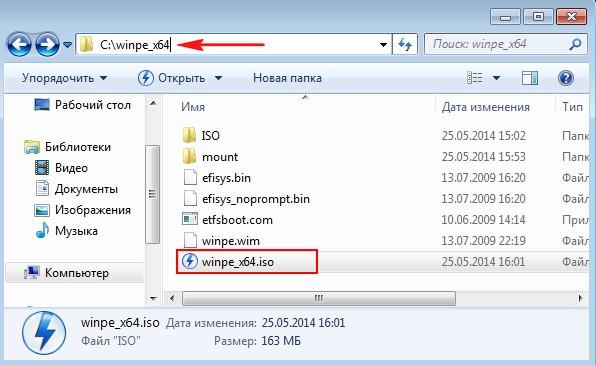Image resolution: width=596 pixels, height=365 pixels.
Task: Open recent locations dropdown beside navigation arrows
Action: [67, 45]
